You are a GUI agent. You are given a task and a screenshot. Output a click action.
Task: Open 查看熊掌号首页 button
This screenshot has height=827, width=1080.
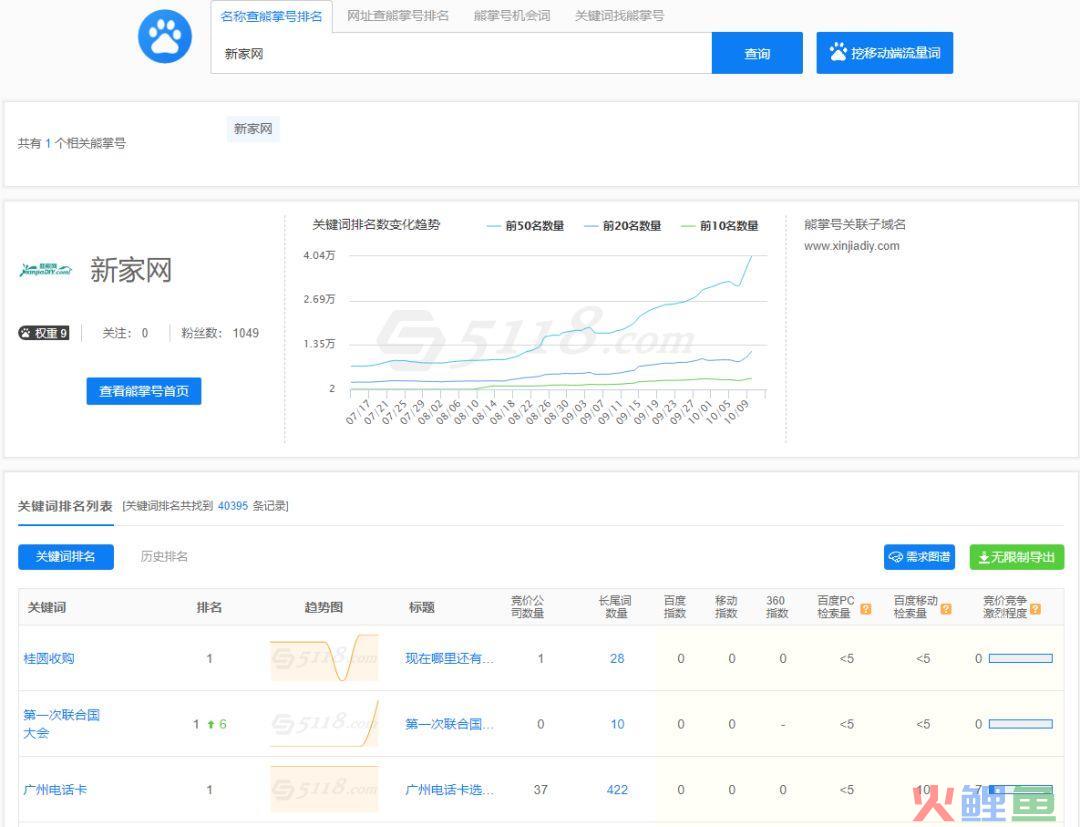(144, 391)
